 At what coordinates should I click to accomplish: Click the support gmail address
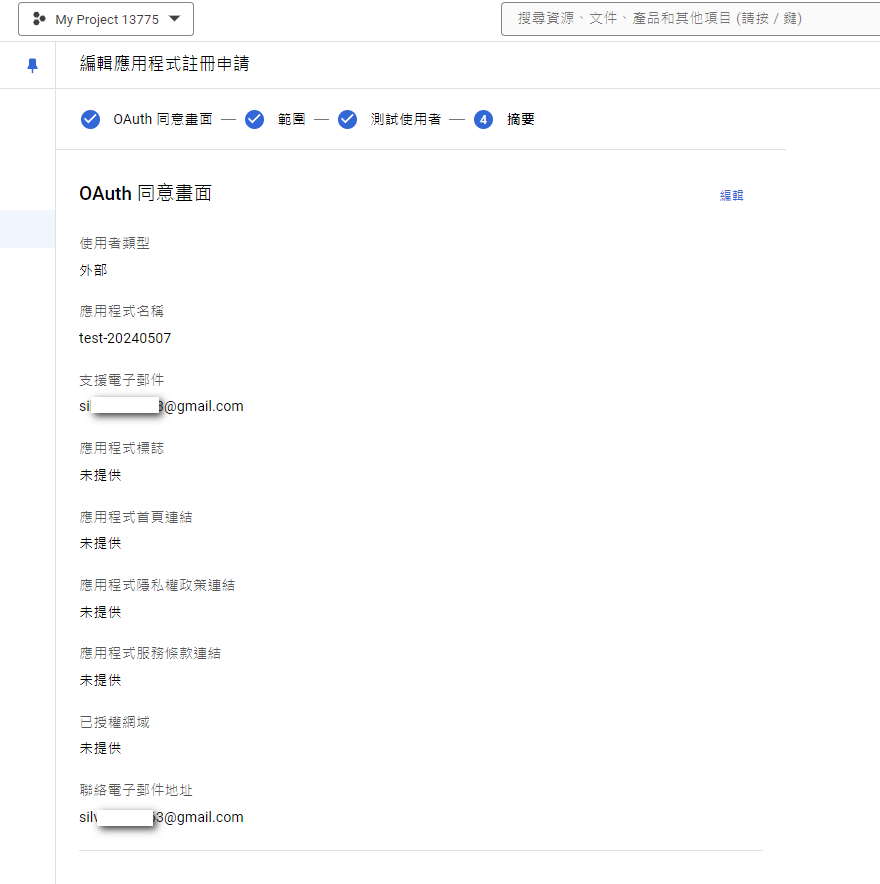161,405
